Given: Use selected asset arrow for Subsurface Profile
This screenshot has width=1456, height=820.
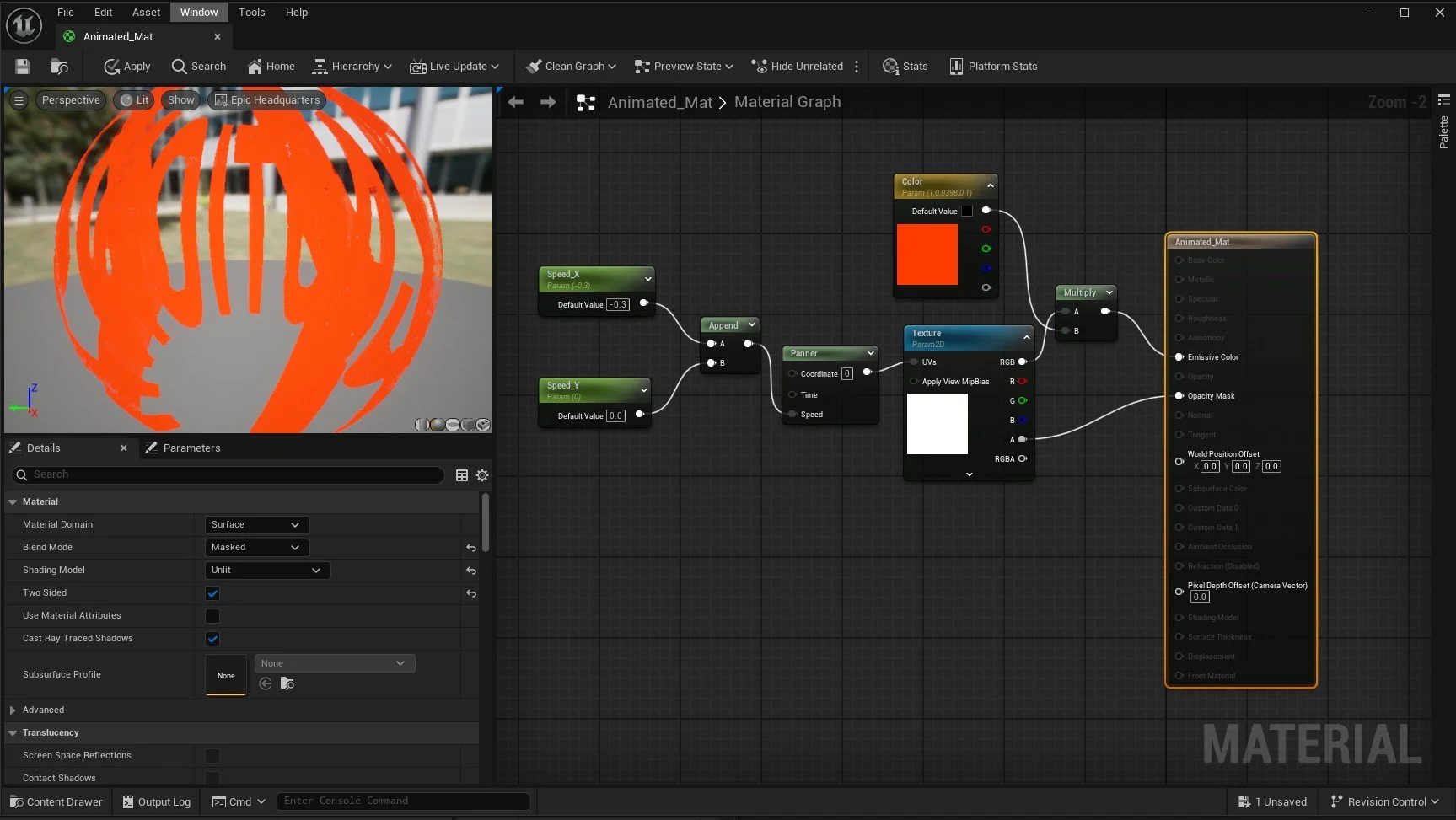Looking at the screenshot, I should [x=266, y=683].
